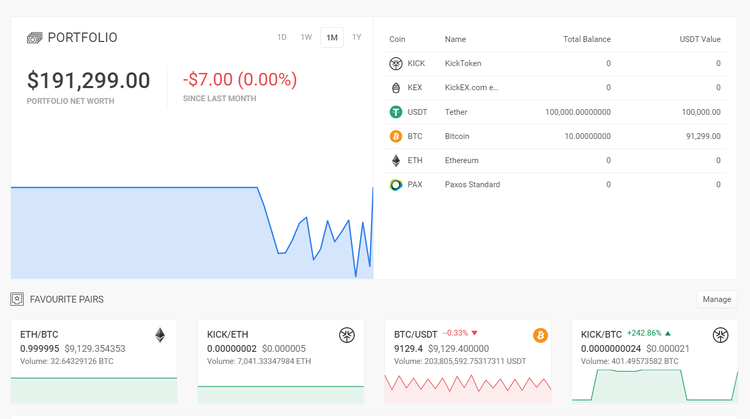Click the FAVOURITE PAIRS heading

66,299
